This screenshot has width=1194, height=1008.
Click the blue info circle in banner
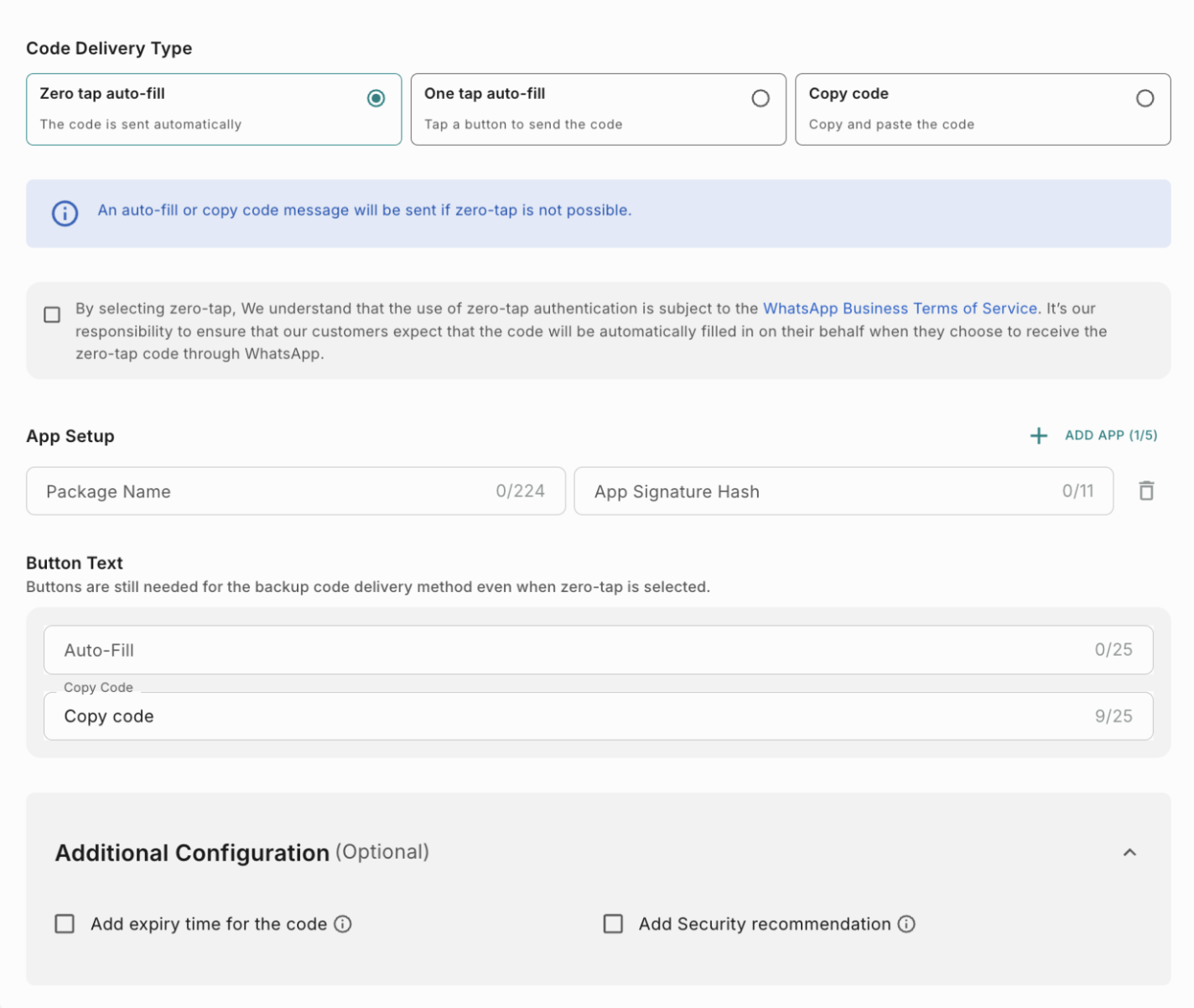[x=65, y=213]
